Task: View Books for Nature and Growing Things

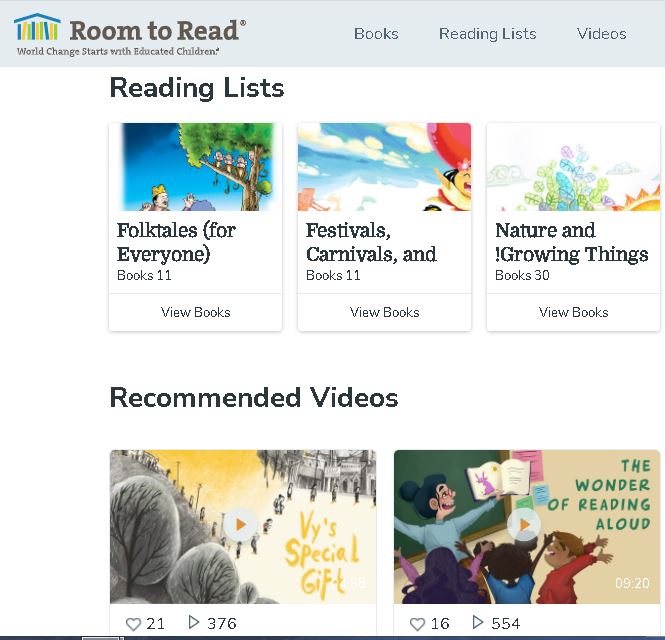Action: pyautogui.click(x=573, y=312)
